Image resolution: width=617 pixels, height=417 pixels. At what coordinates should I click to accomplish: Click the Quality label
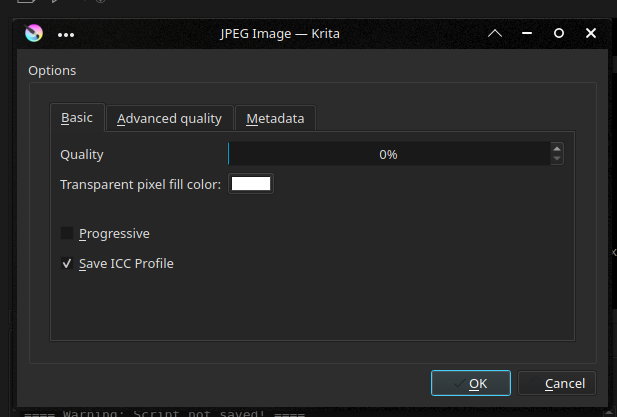coord(82,155)
